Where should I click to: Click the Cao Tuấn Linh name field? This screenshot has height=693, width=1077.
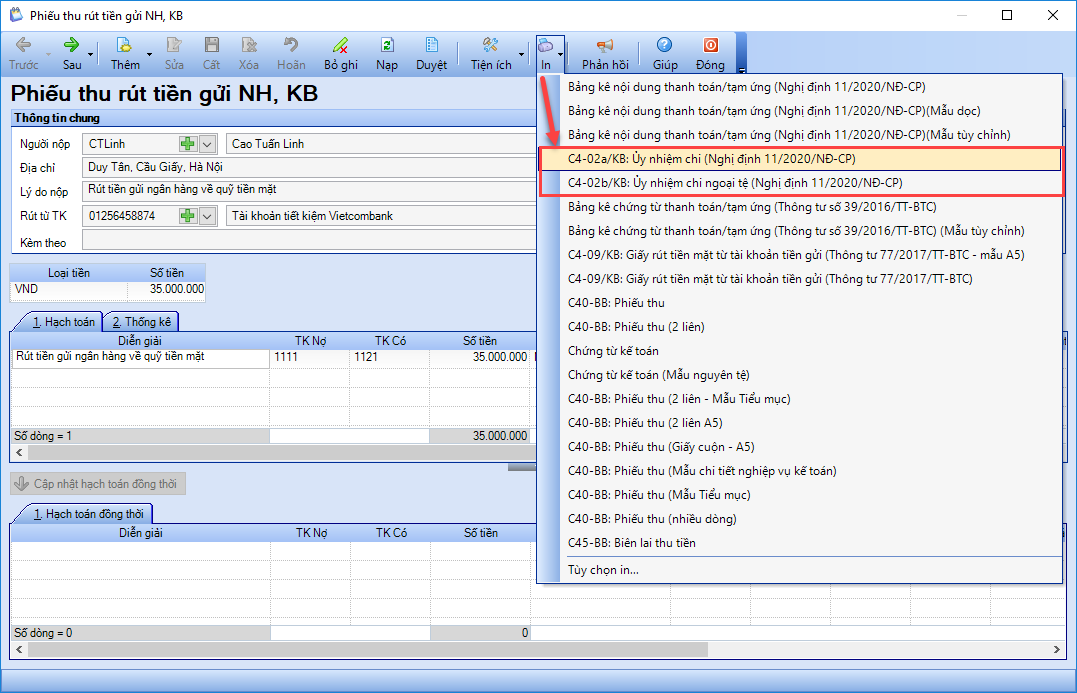coord(381,144)
